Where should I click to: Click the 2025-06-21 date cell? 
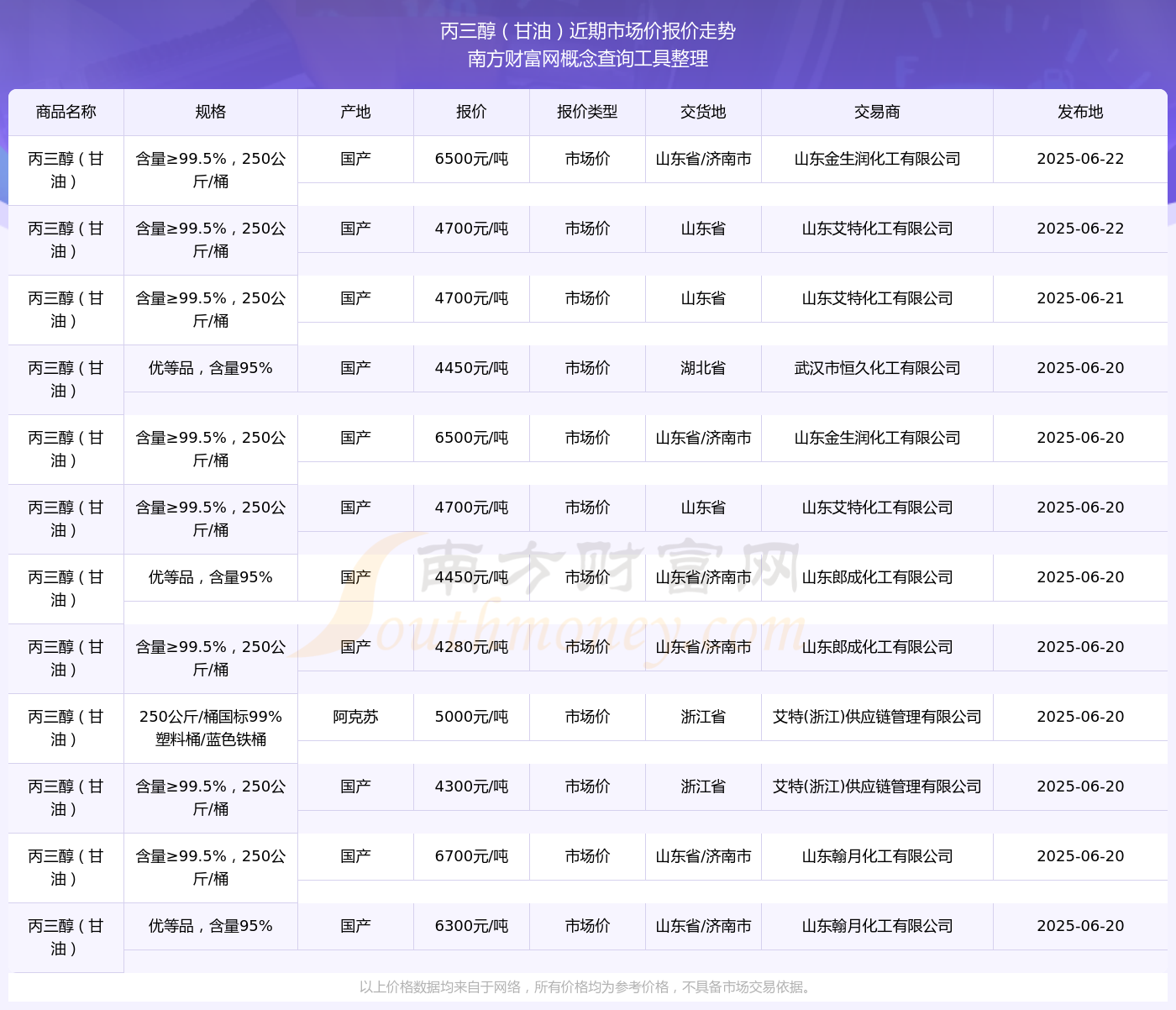tap(1080, 298)
